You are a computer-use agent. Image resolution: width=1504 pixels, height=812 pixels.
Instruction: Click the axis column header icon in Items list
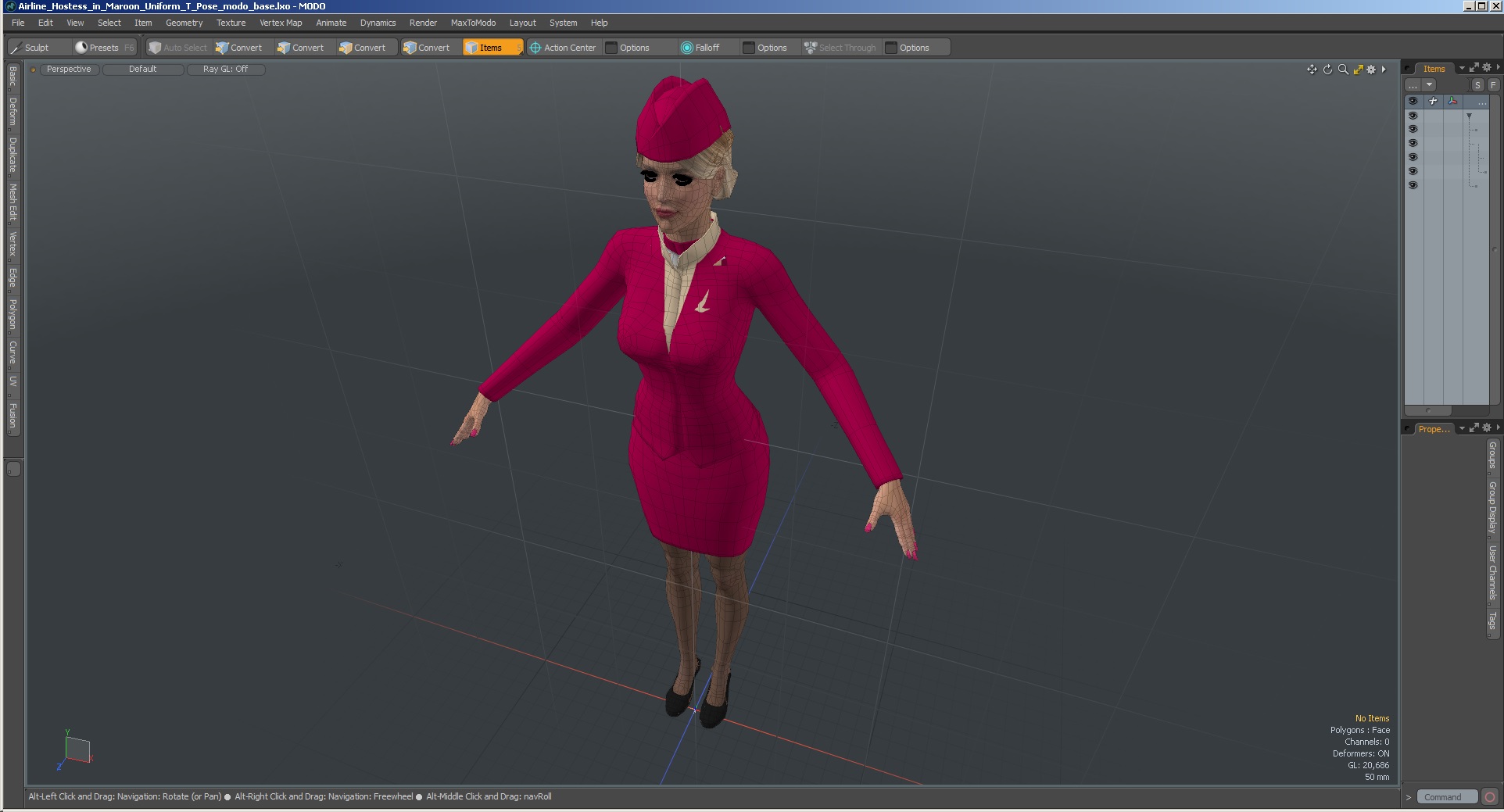click(1452, 102)
